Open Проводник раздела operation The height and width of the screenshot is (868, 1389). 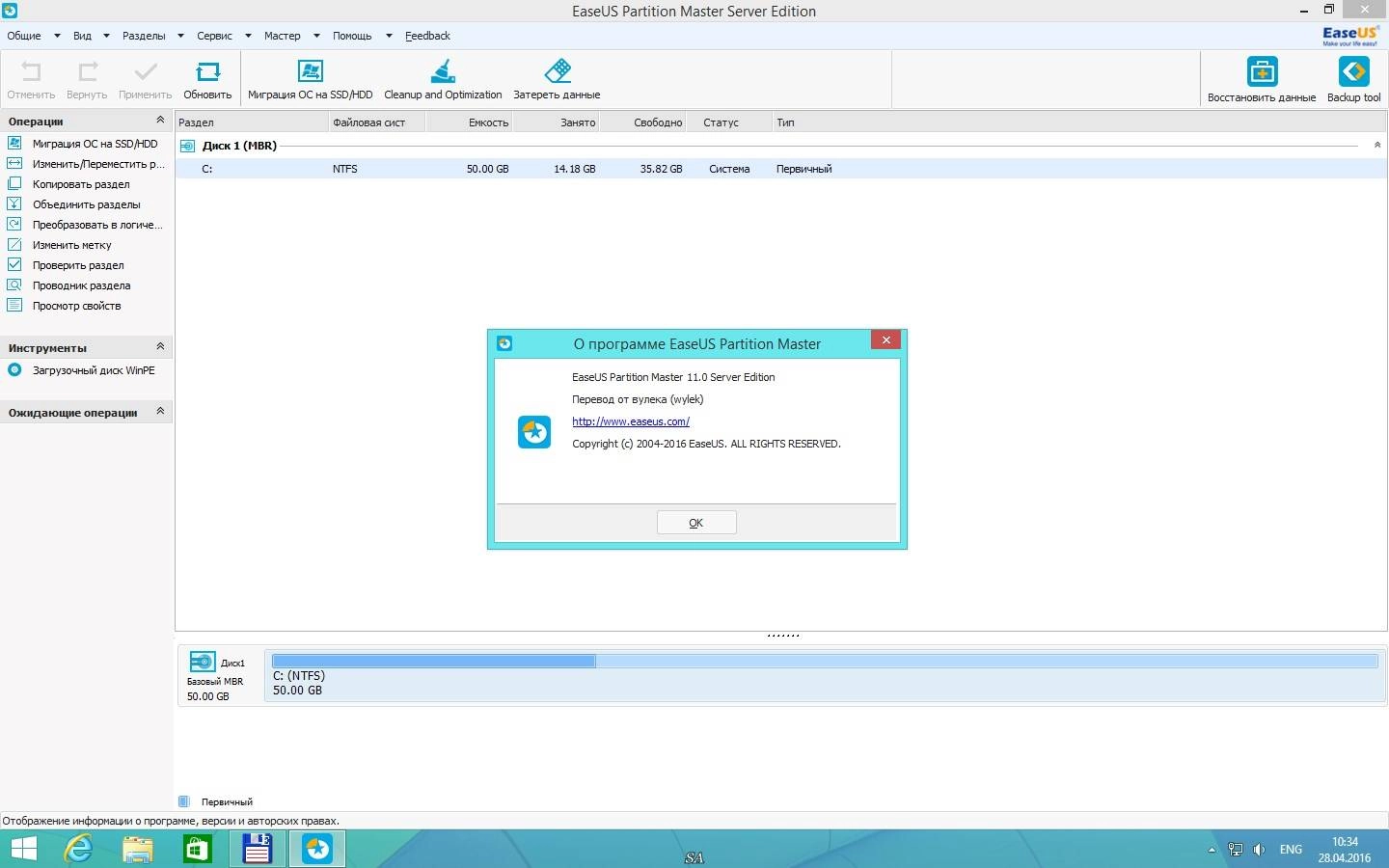click(x=81, y=285)
